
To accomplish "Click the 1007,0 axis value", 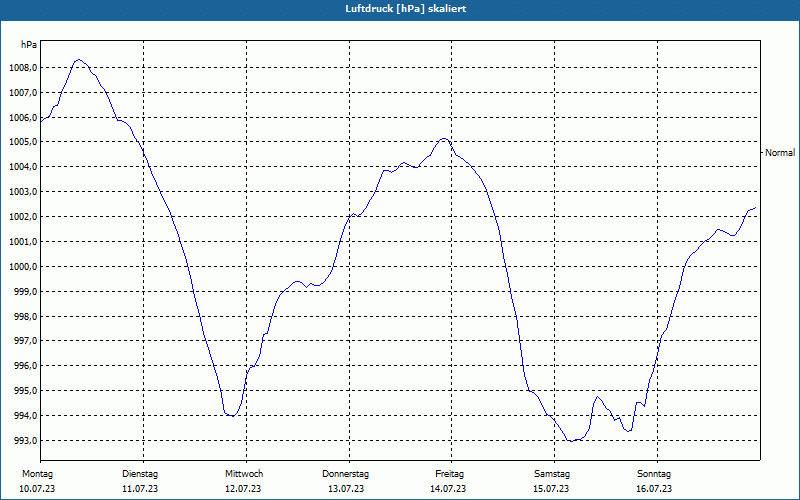I will coord(23,93).
